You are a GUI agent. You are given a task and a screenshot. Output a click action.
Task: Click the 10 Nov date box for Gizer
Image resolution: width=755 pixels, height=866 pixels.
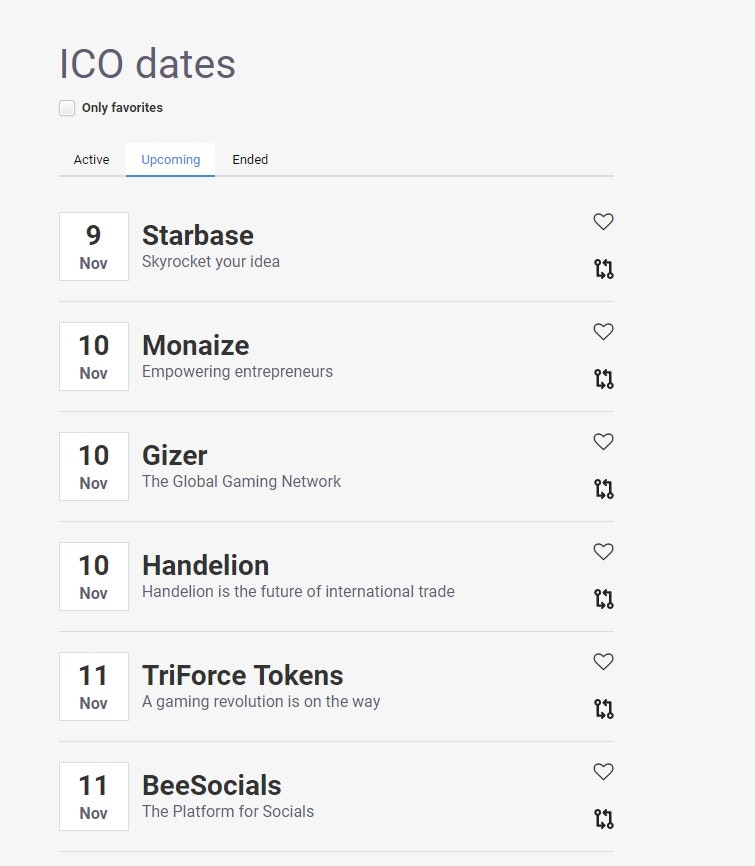coord(94,466)
